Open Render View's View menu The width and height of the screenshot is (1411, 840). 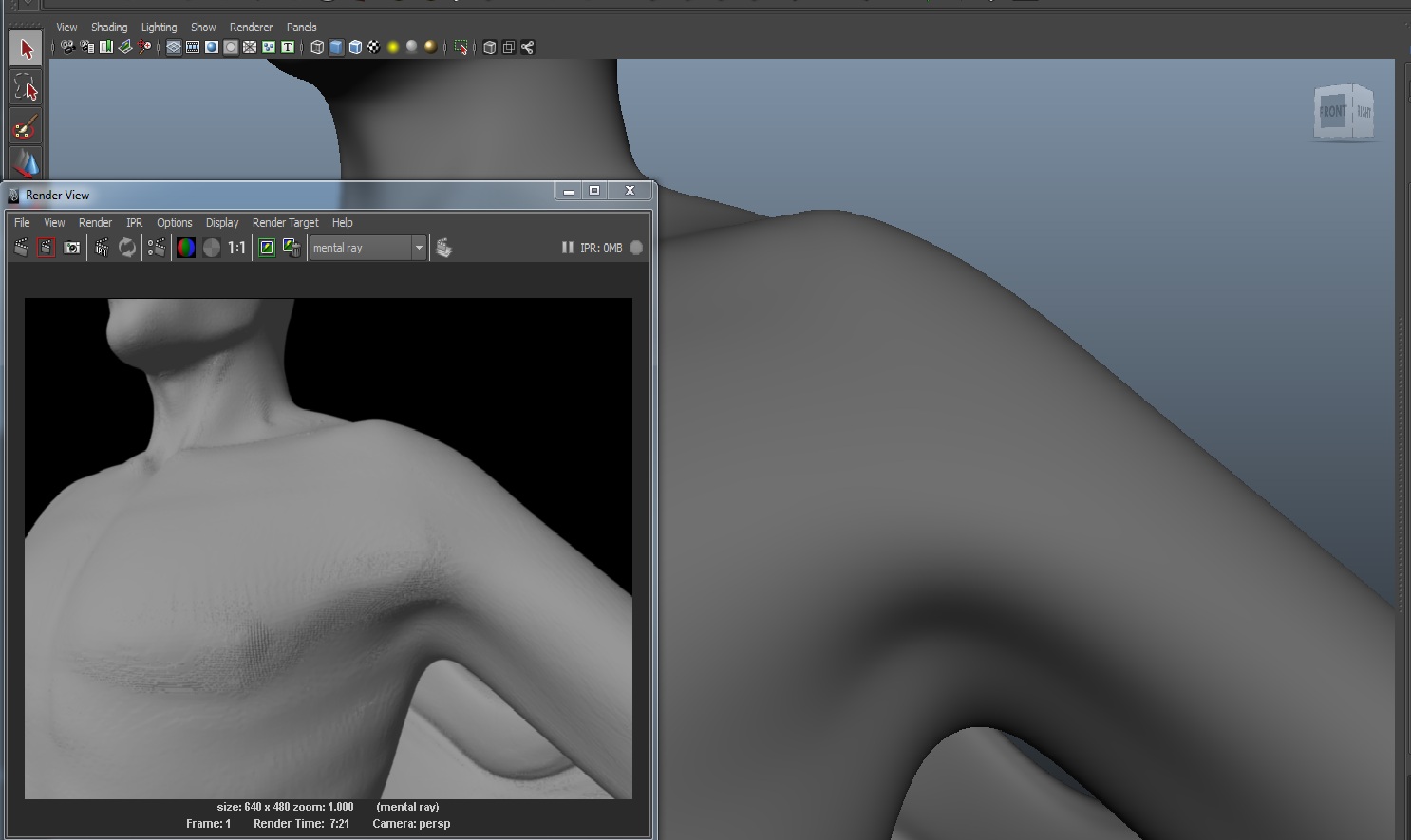[54, 223]
